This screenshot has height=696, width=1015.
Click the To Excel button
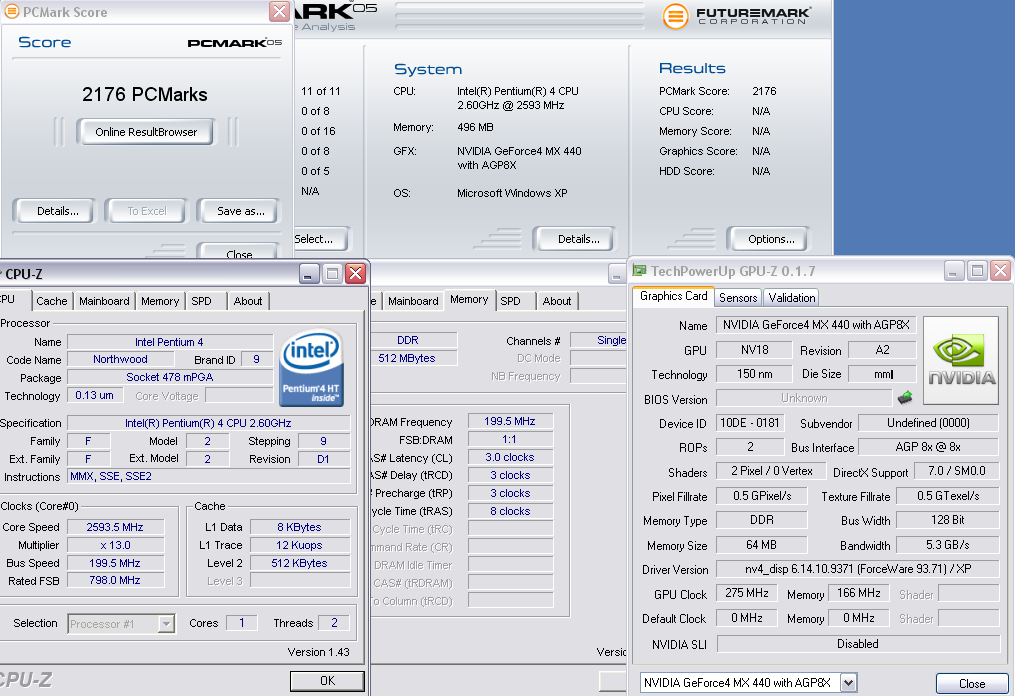pyautogui.click(x=146, y=211)
